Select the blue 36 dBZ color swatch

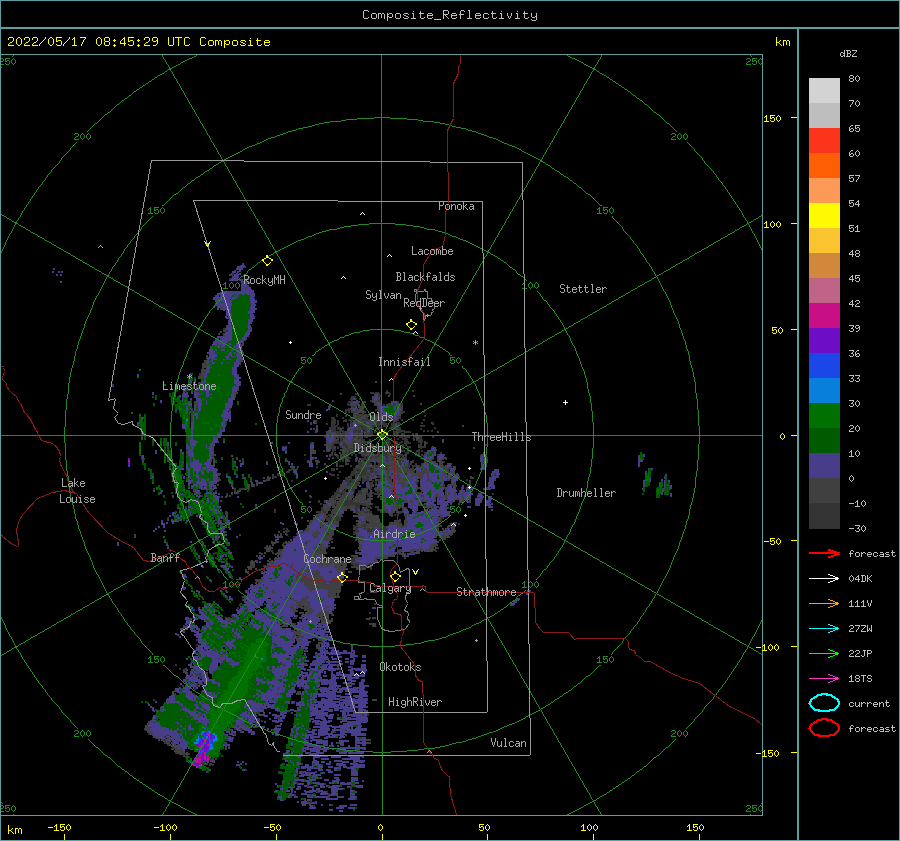(x=824, y=365)
